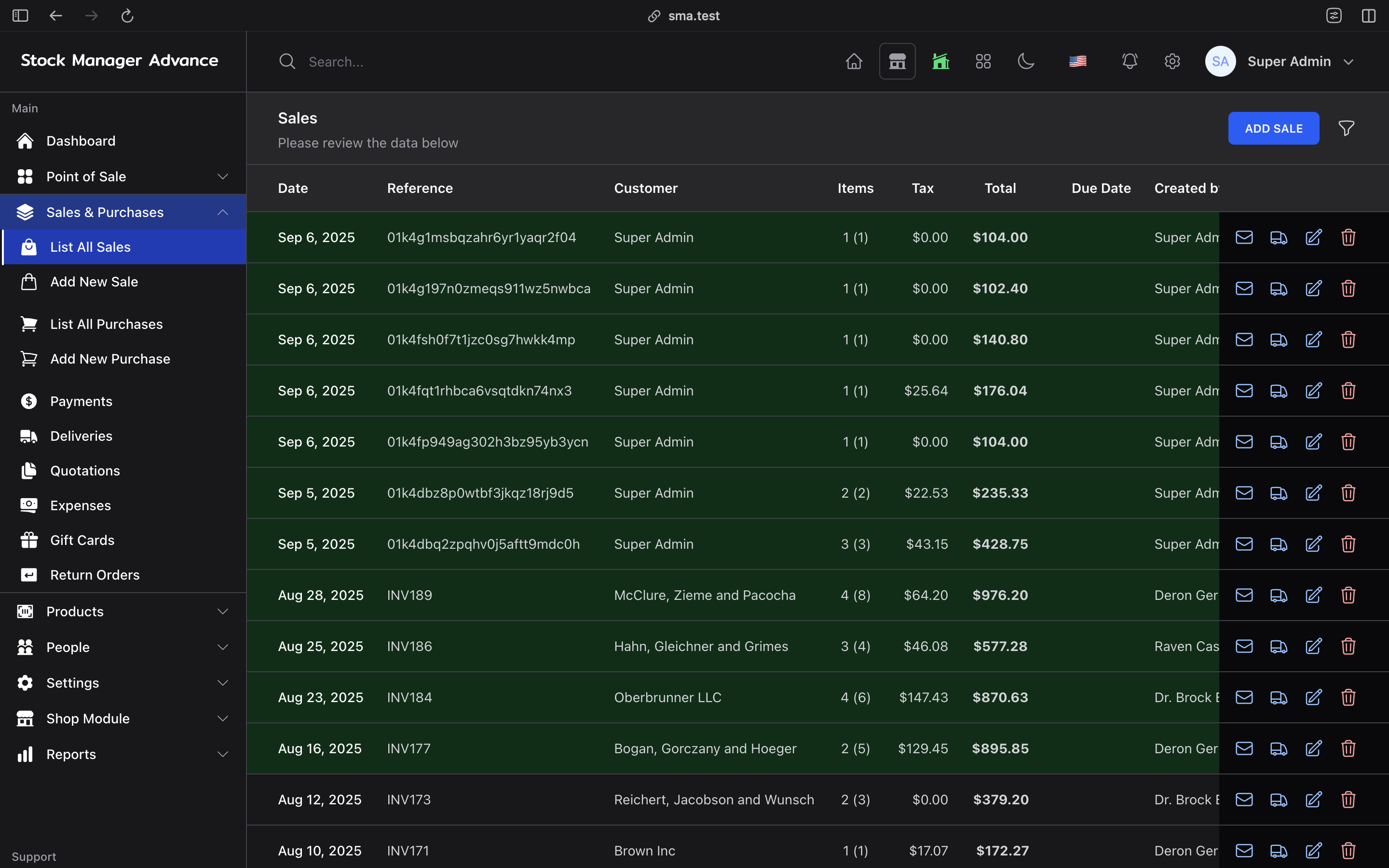Edit the INV189 sale
This screenshot has width=1389, height=868.
point(1313,595)
